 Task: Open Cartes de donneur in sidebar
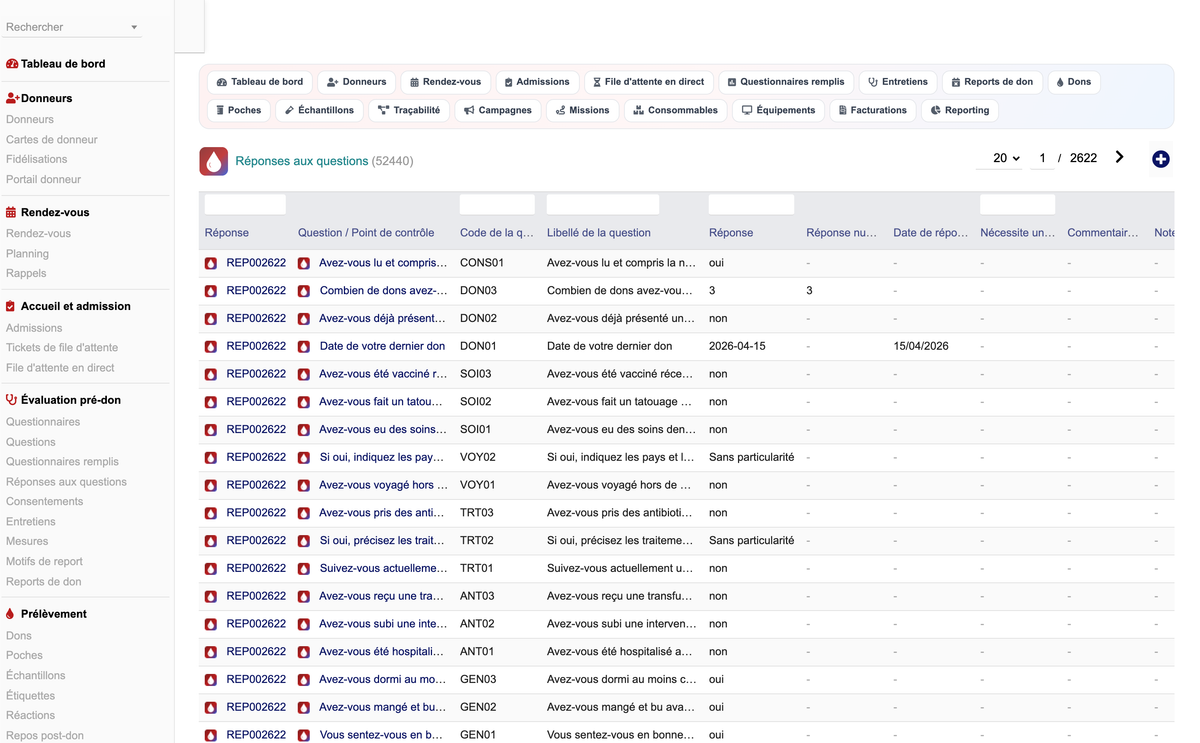tap(52, 140)
